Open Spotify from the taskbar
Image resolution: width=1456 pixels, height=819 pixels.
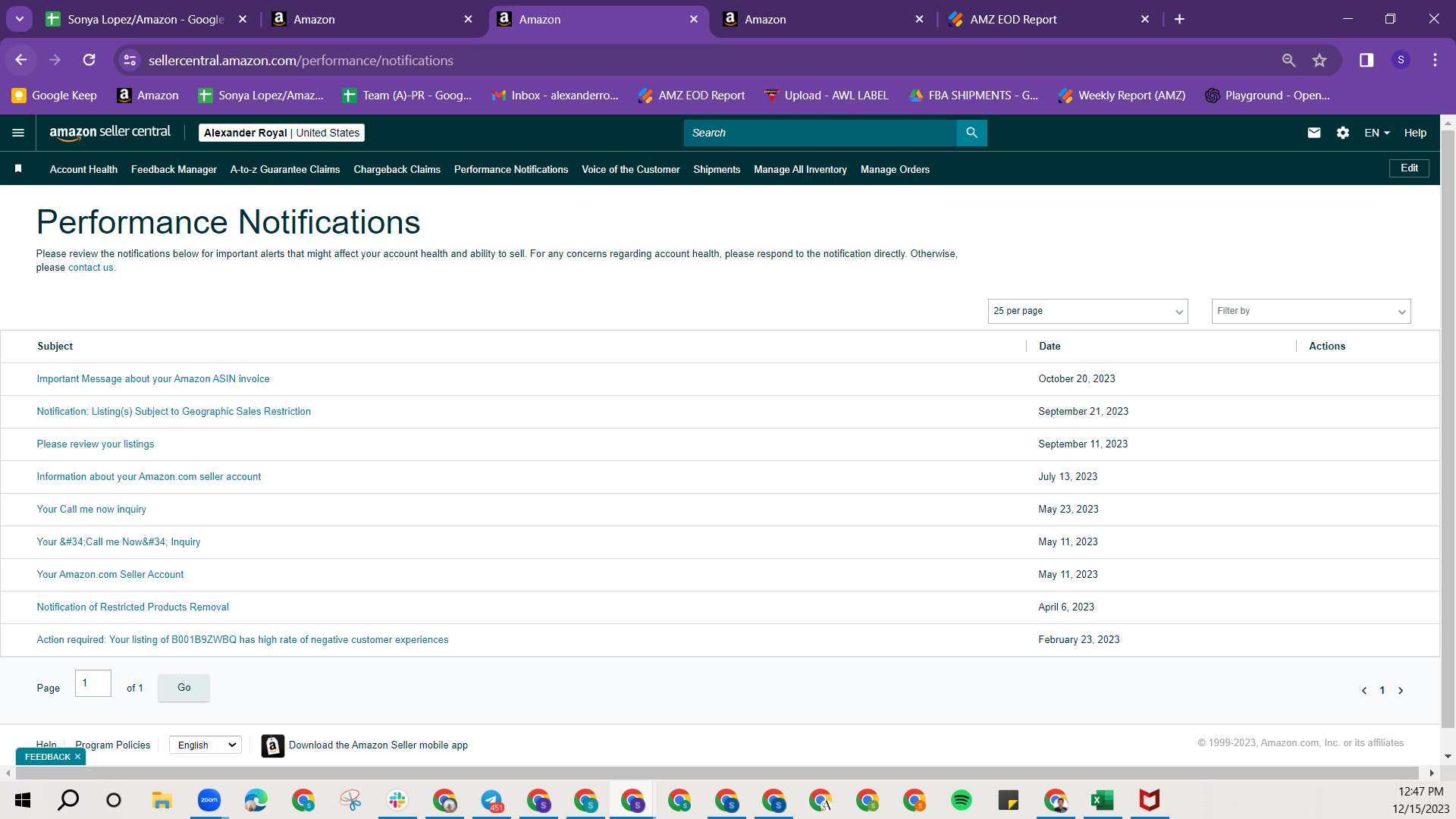pyautogui.click(x=961, y=800)
